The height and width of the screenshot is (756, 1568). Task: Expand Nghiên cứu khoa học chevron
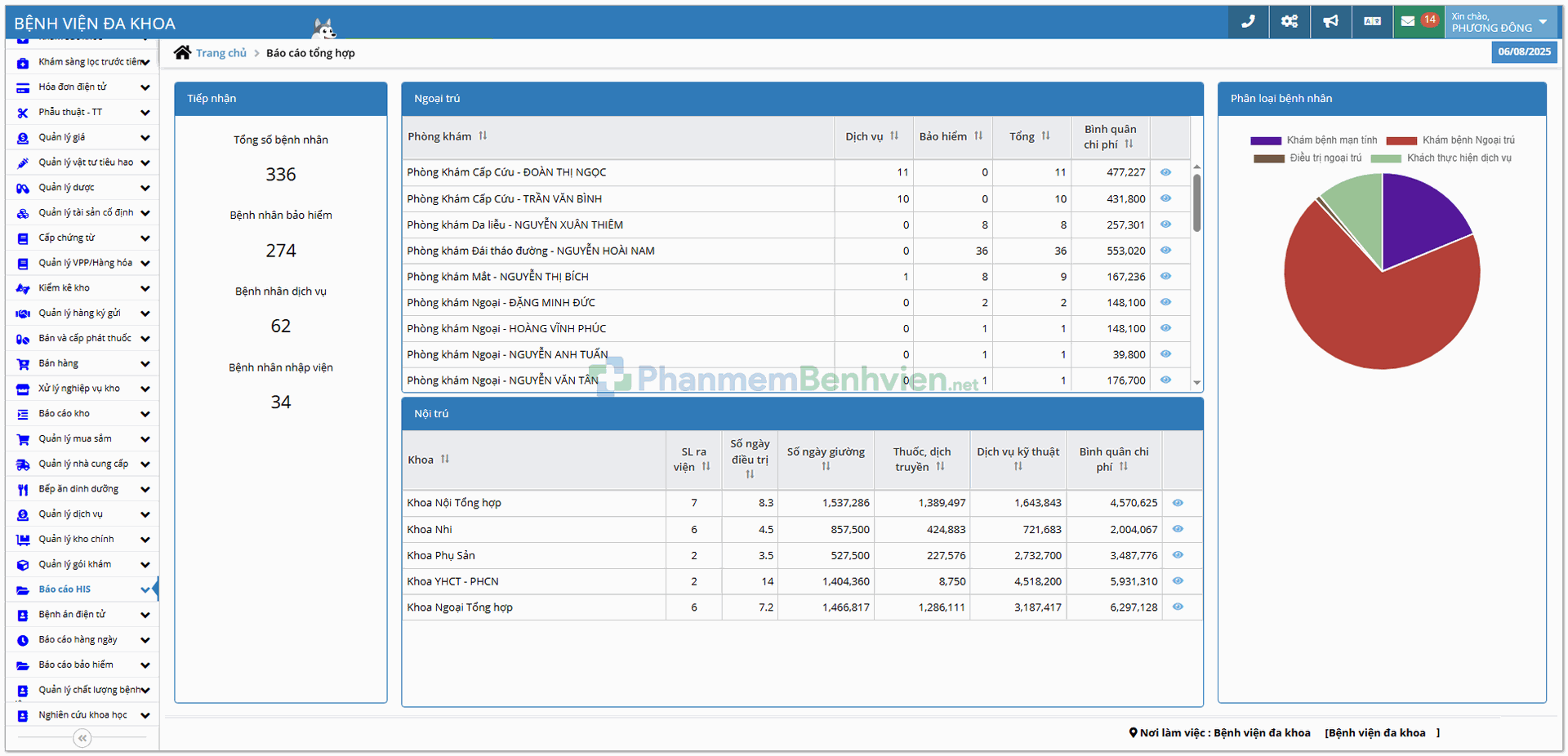tap(145, 716)
